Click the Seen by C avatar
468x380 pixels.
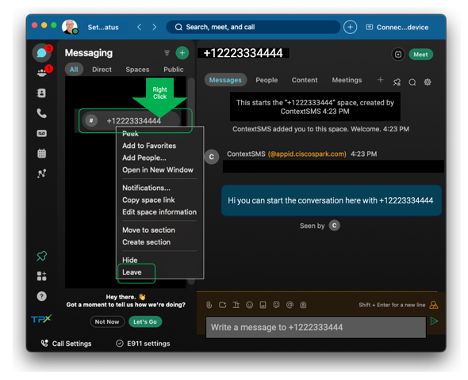334,226
